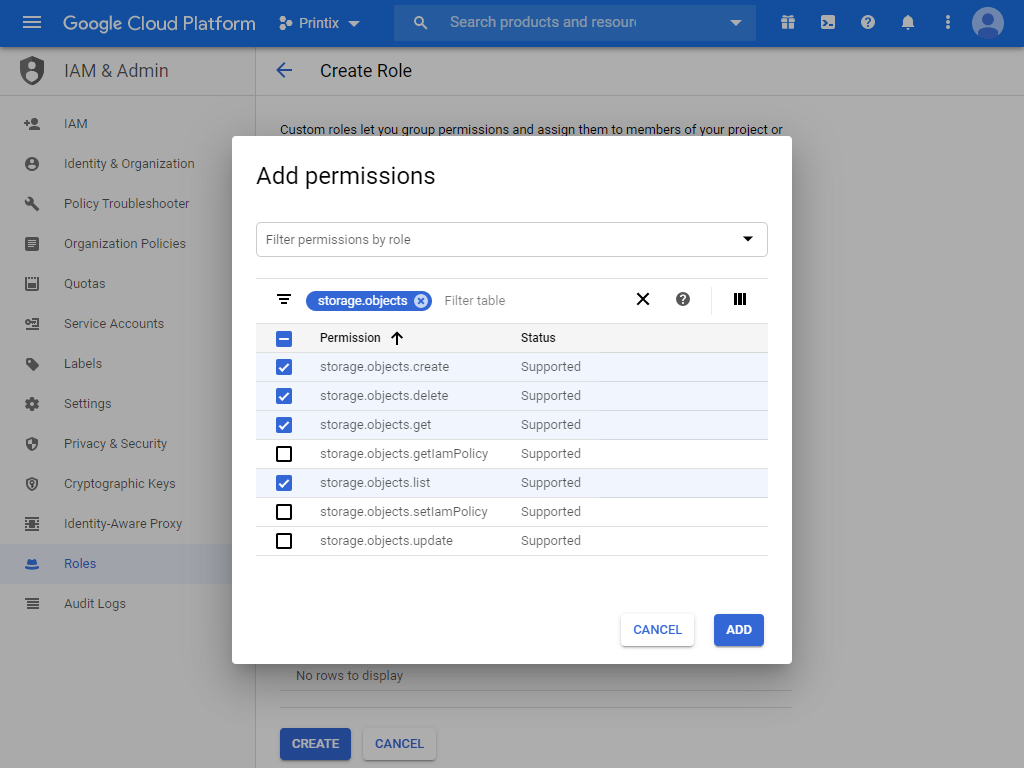The width and height of the screenshot is (1024, 768).
Task: Open the Printix project selector
Action: pyautogui.click(x=319, y=22)
